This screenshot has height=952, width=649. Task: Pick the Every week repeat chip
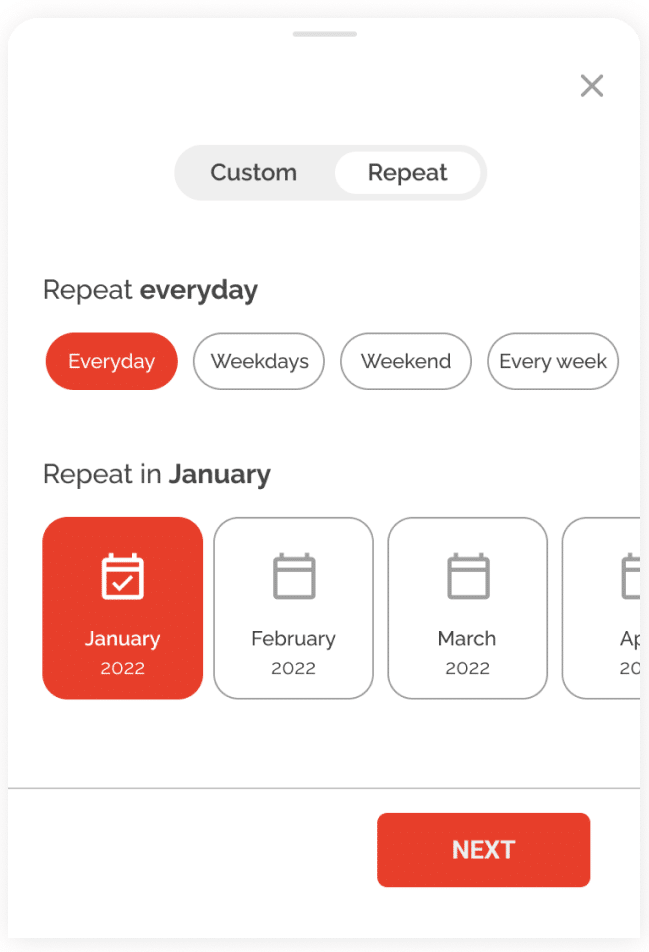coord(553,361)
